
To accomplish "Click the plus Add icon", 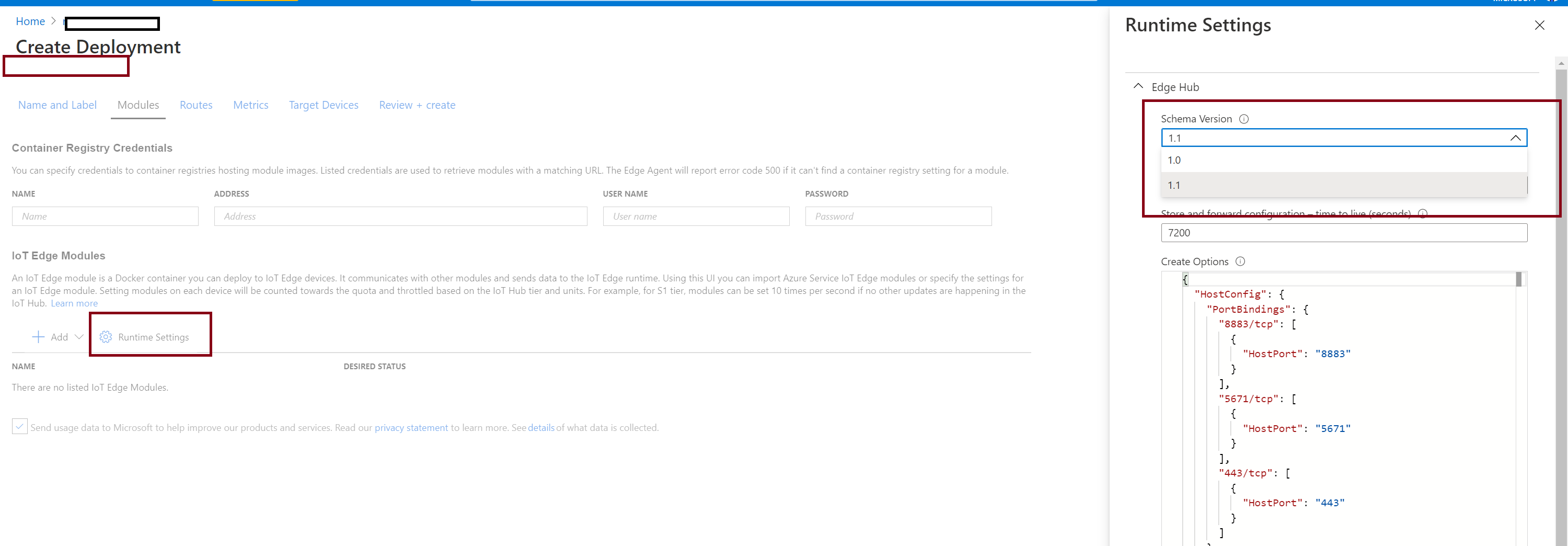I will (x=38, y=337).
